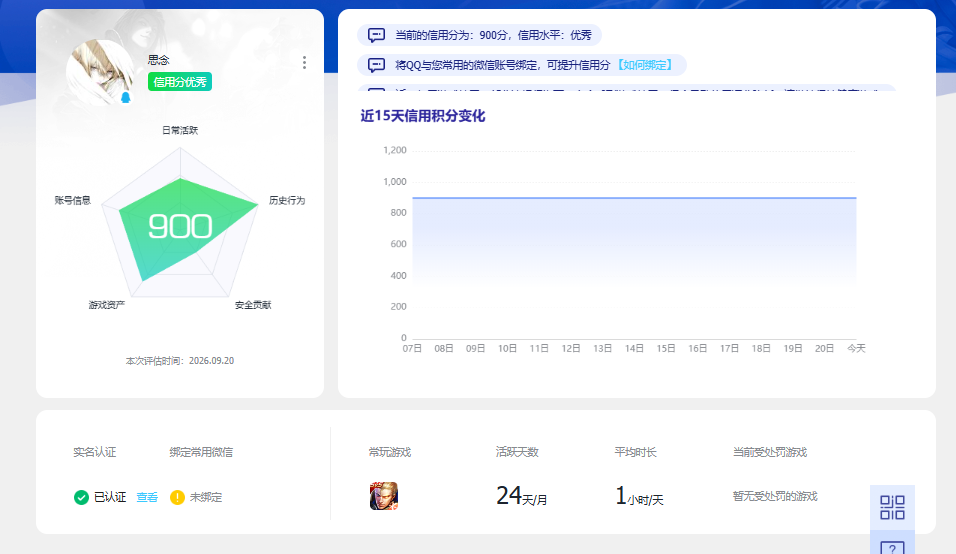Open the 查看 verification link

pos(147,497)
